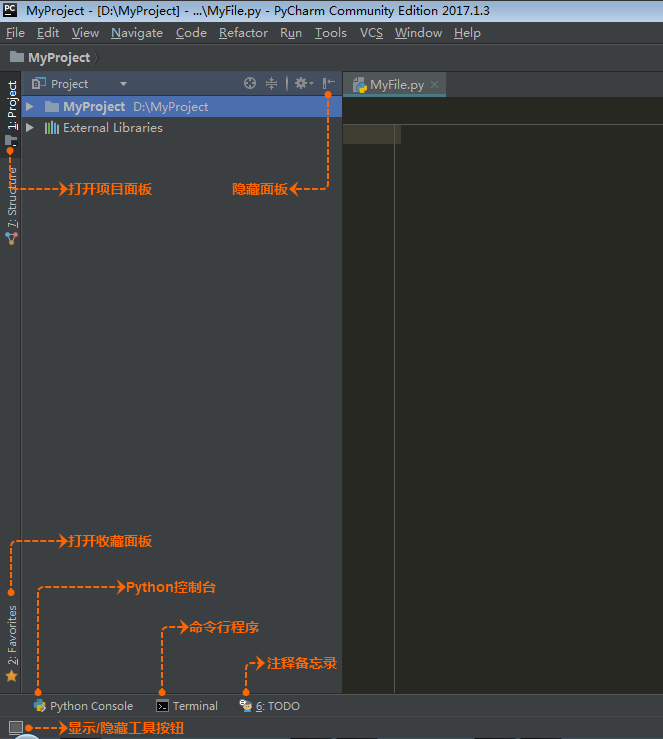663x739 pixels.
Task: Click the MyProject folder icon in breadcrumb
Action: (17, 57)
